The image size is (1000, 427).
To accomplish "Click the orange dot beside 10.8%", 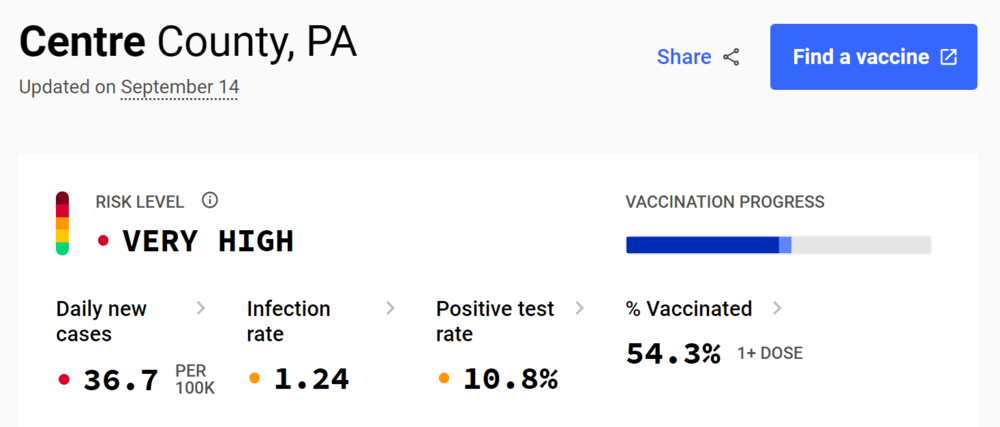I will pos(445,379).
